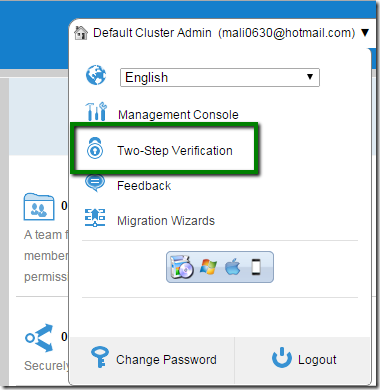
Task: Click the Default Cluster Admin account name
Action: pyautogui.click(x=152, y=33)
